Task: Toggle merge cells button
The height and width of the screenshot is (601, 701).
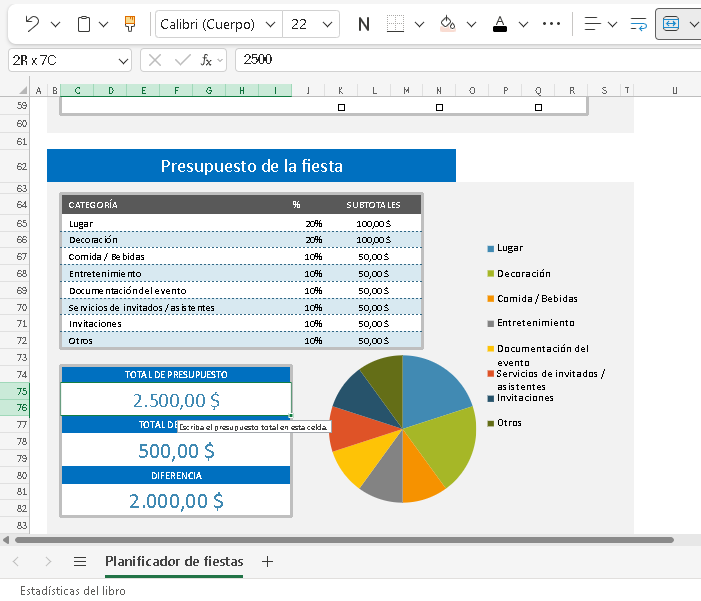Action: 671,24
